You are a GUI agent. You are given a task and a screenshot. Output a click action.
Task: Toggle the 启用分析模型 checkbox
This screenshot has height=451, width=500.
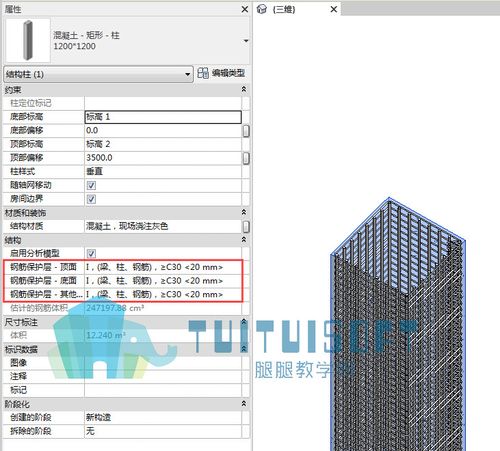pos(91,253)
